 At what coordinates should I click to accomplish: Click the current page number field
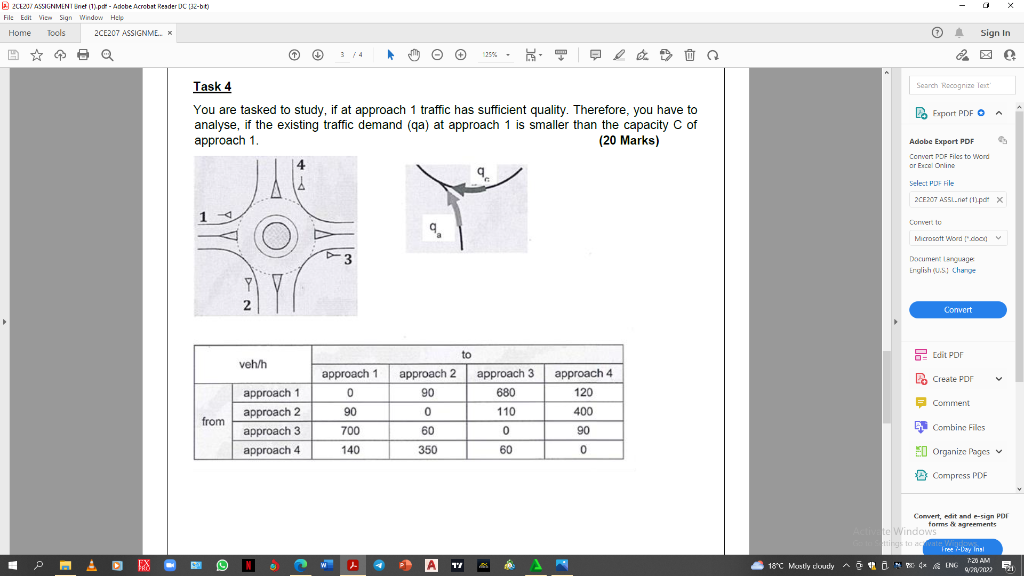click(x=342, y=56)
